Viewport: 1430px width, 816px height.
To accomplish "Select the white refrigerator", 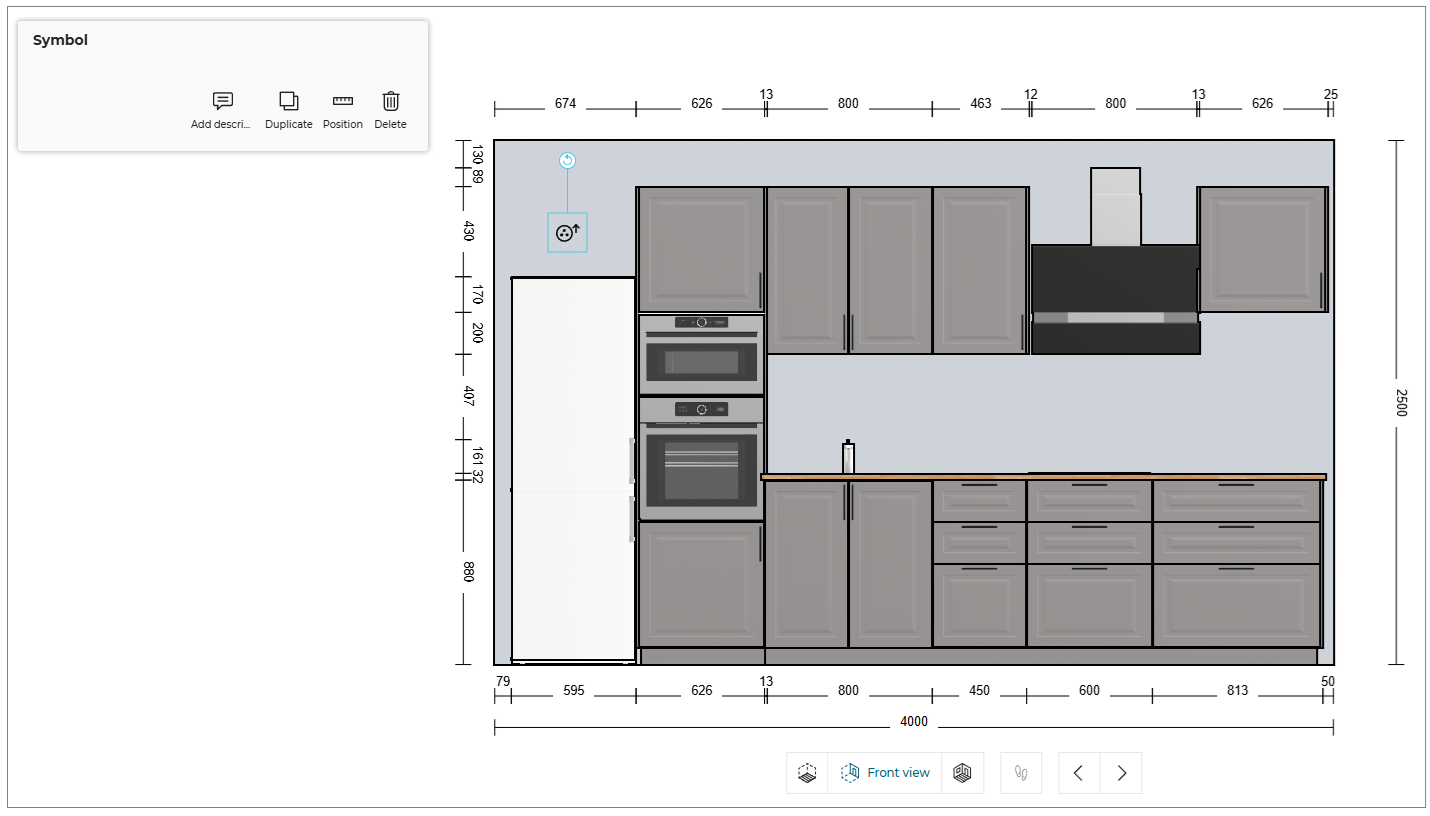I will 573,470.
